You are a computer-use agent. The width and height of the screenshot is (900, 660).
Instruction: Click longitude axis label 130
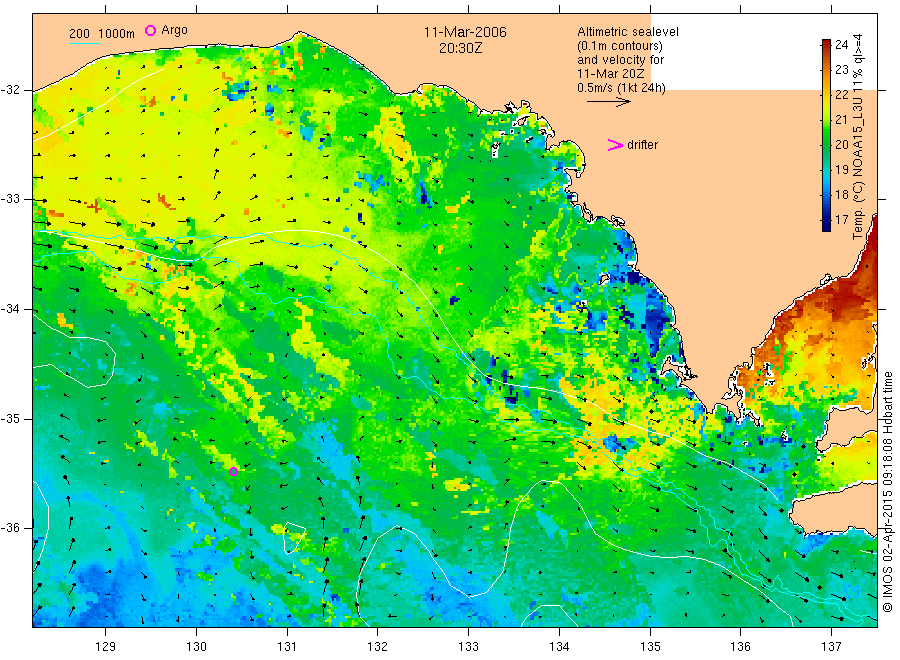click(x=196, y=646)
